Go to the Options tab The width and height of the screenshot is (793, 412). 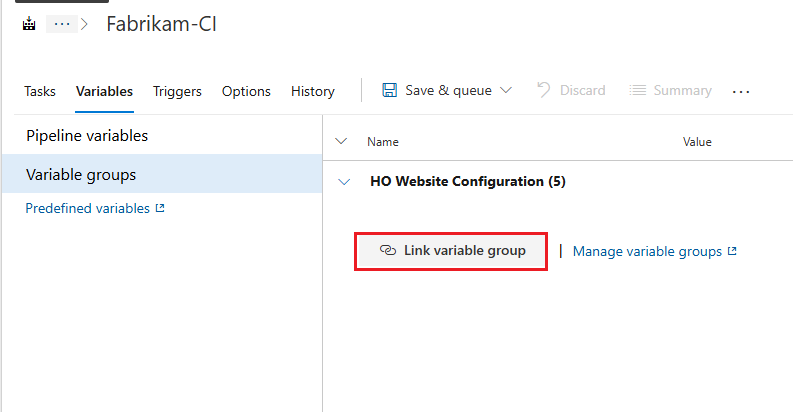246,91
